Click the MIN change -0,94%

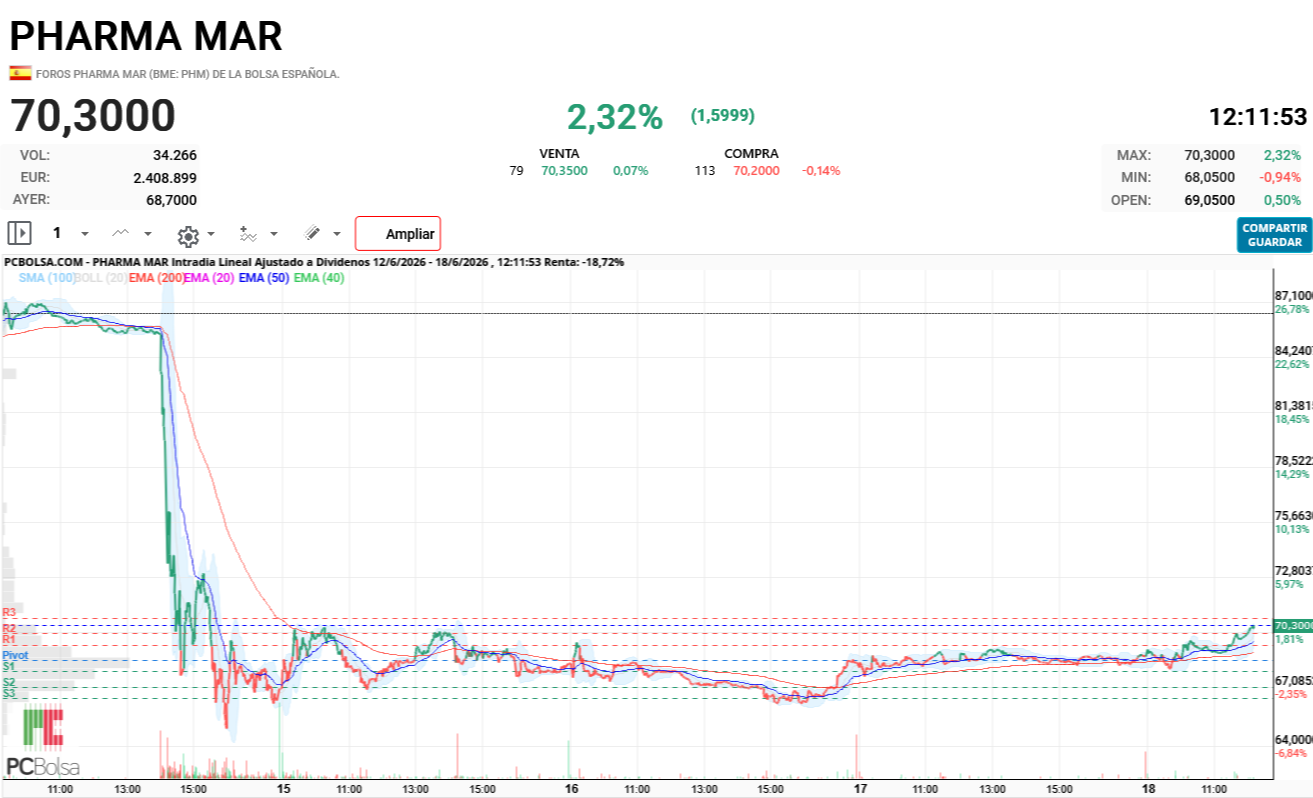1282,177
